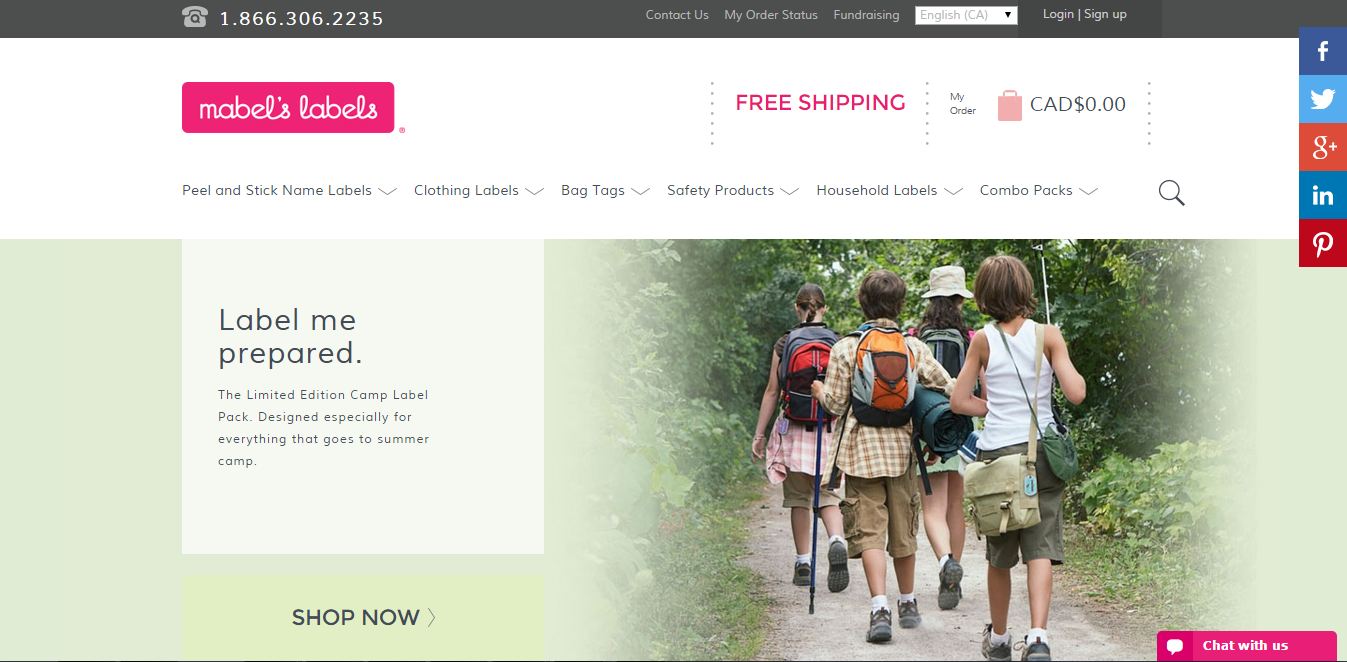
Task: Click the Mabel's Labels logo
Action: pos(288,107)
